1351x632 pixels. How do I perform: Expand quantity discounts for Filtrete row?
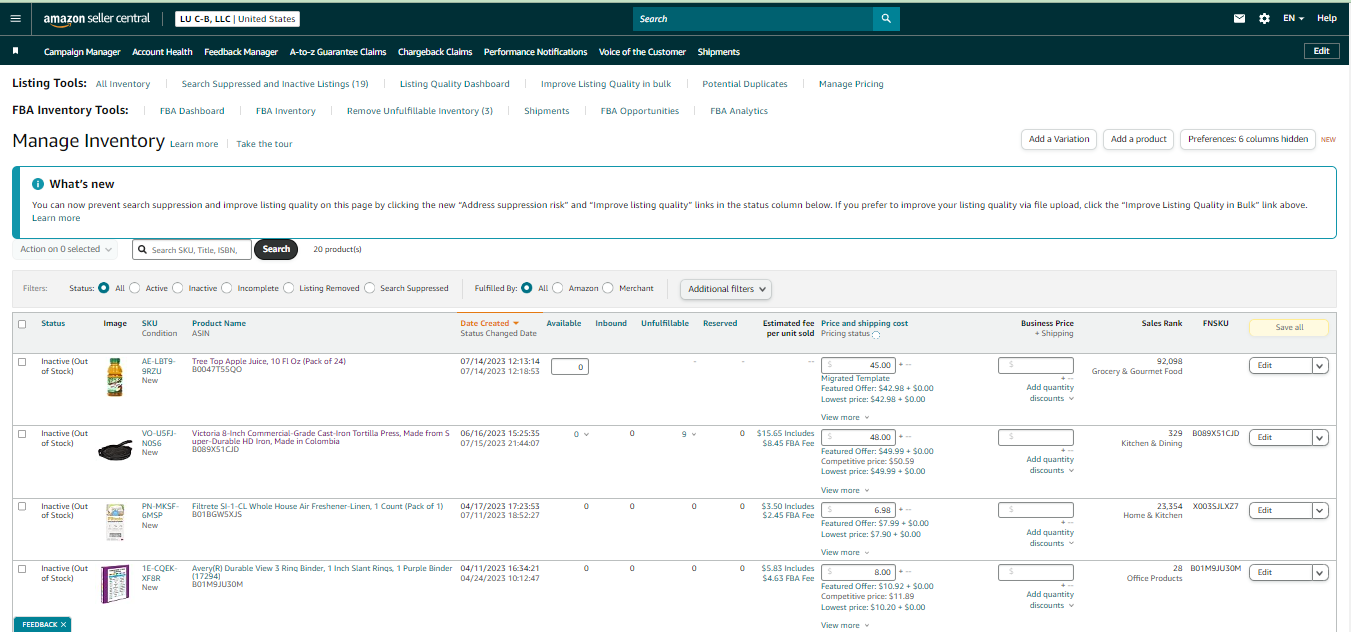[1050, 538]
